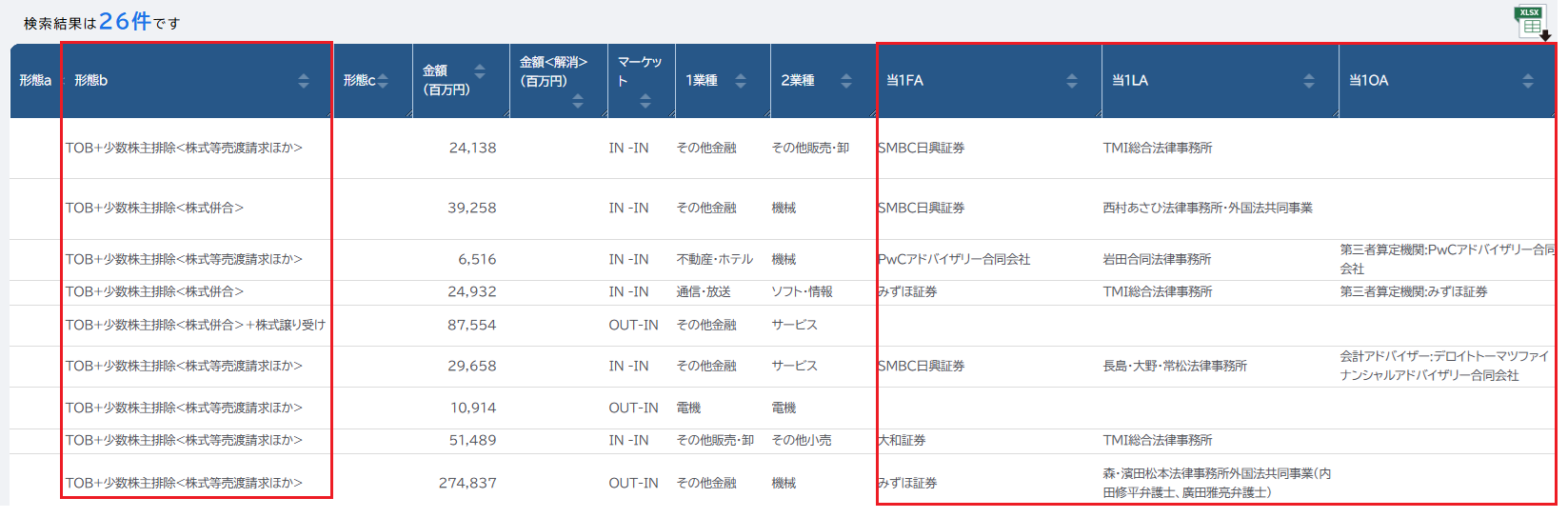Click 電機 1業種 cell in 10,914 row
The image size is (1568, 518).
(x=688, y=408)
